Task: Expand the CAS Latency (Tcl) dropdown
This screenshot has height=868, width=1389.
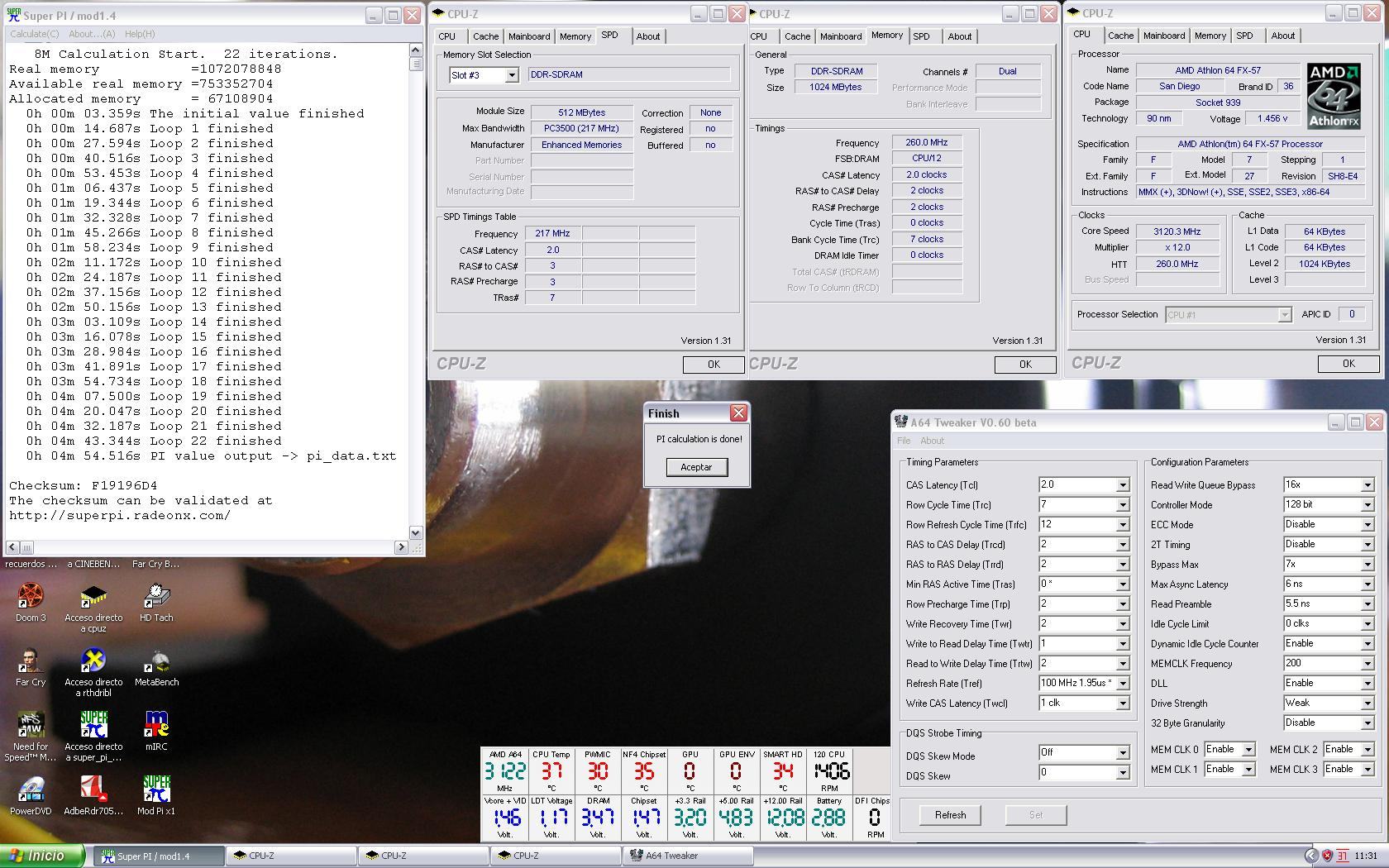Action: click(1123, 485)
